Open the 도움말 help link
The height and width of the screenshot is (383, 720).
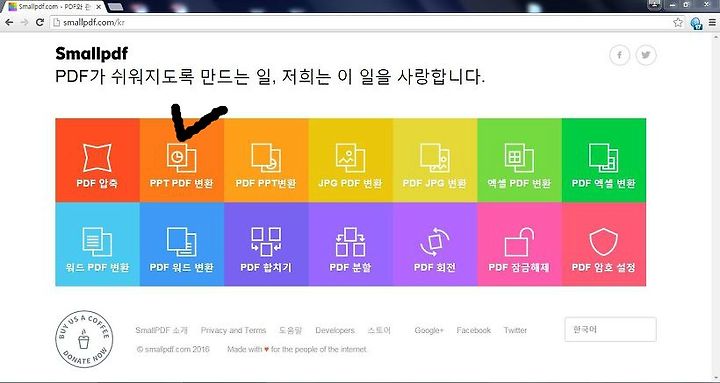tap(291, 330)
